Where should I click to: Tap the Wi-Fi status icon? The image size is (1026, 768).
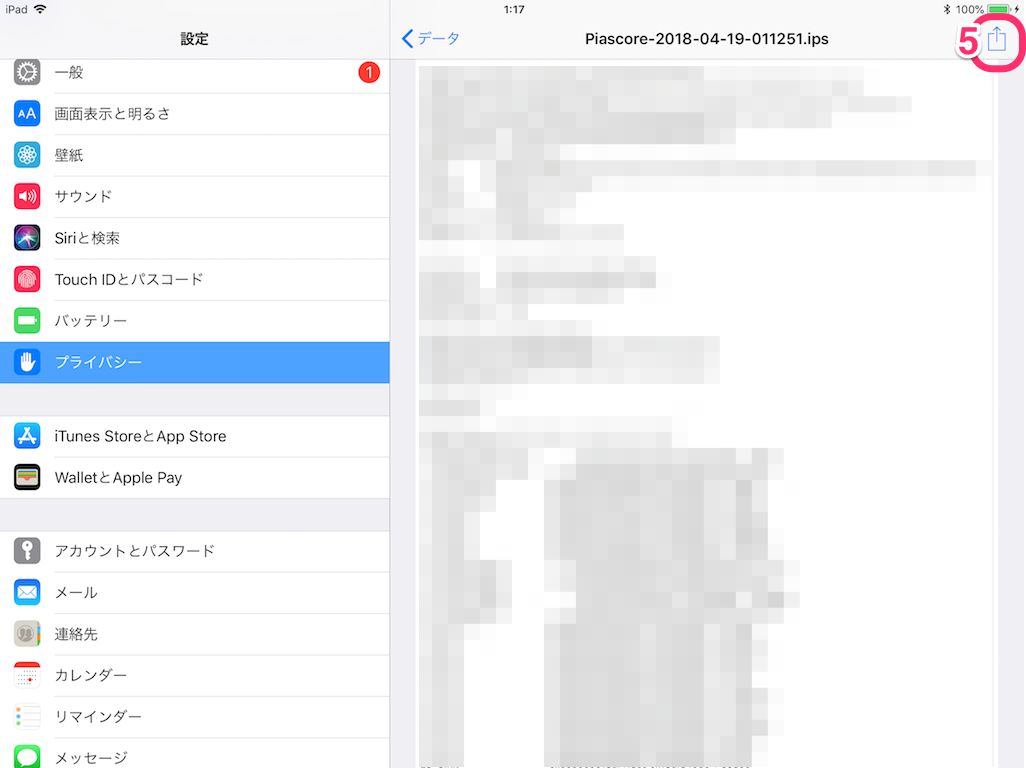point(40,9)
